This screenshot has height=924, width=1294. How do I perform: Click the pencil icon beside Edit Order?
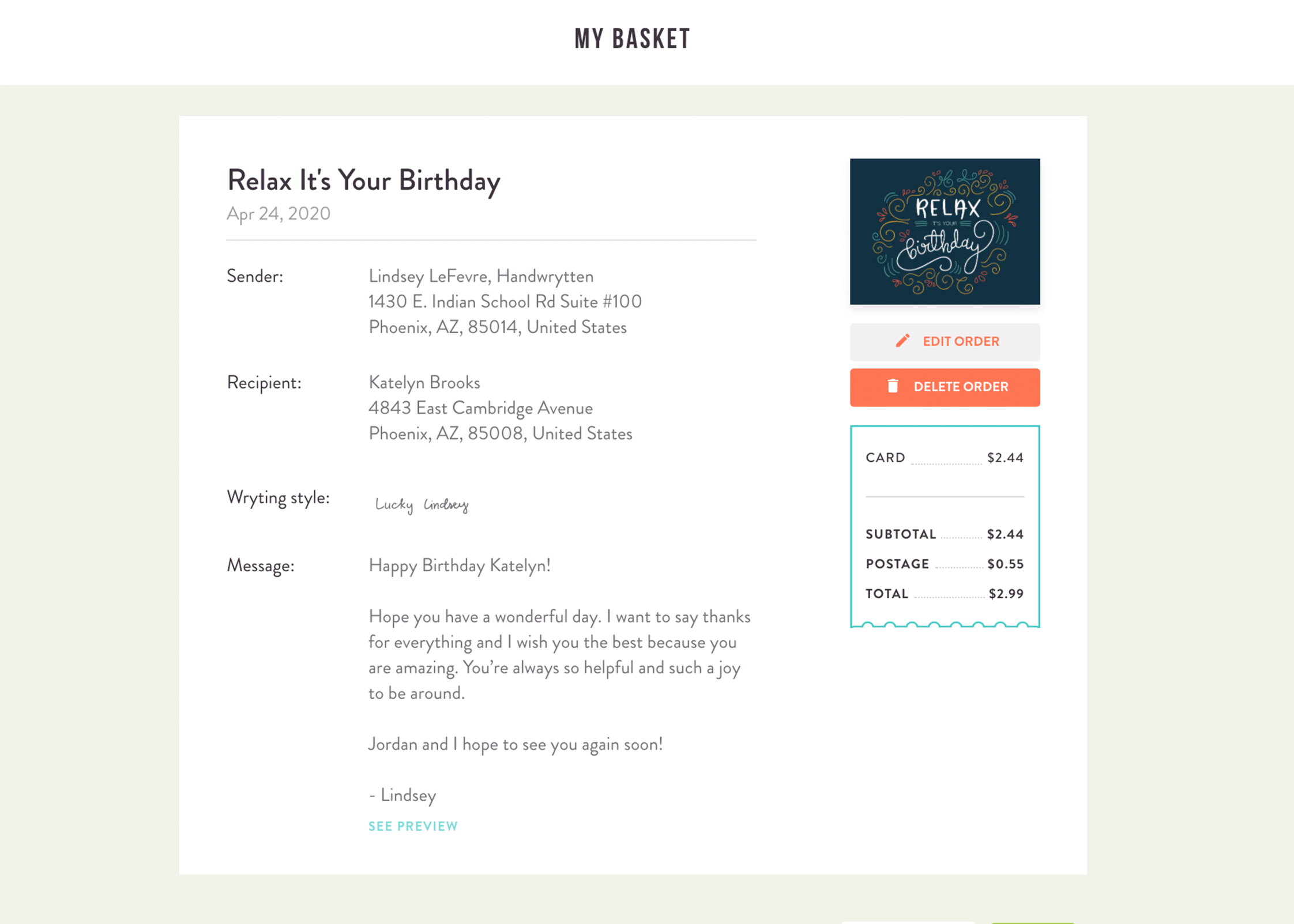(902, 341)
